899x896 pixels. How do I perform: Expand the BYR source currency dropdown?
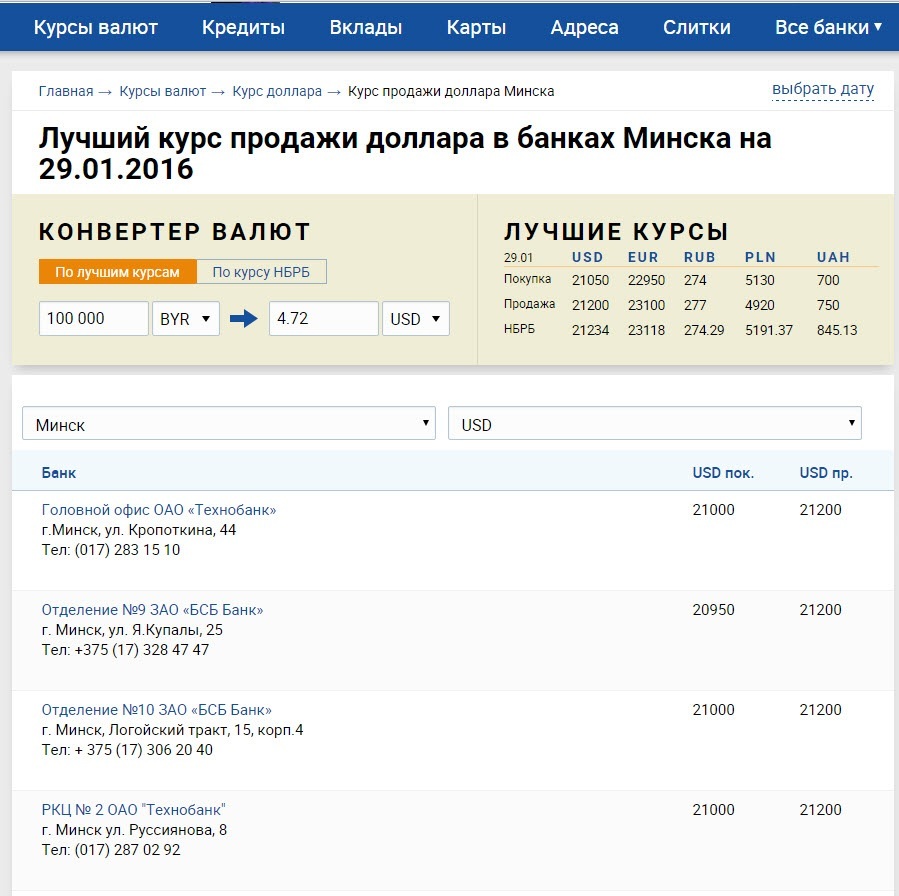pyautogui.click(x=185, y=319)
